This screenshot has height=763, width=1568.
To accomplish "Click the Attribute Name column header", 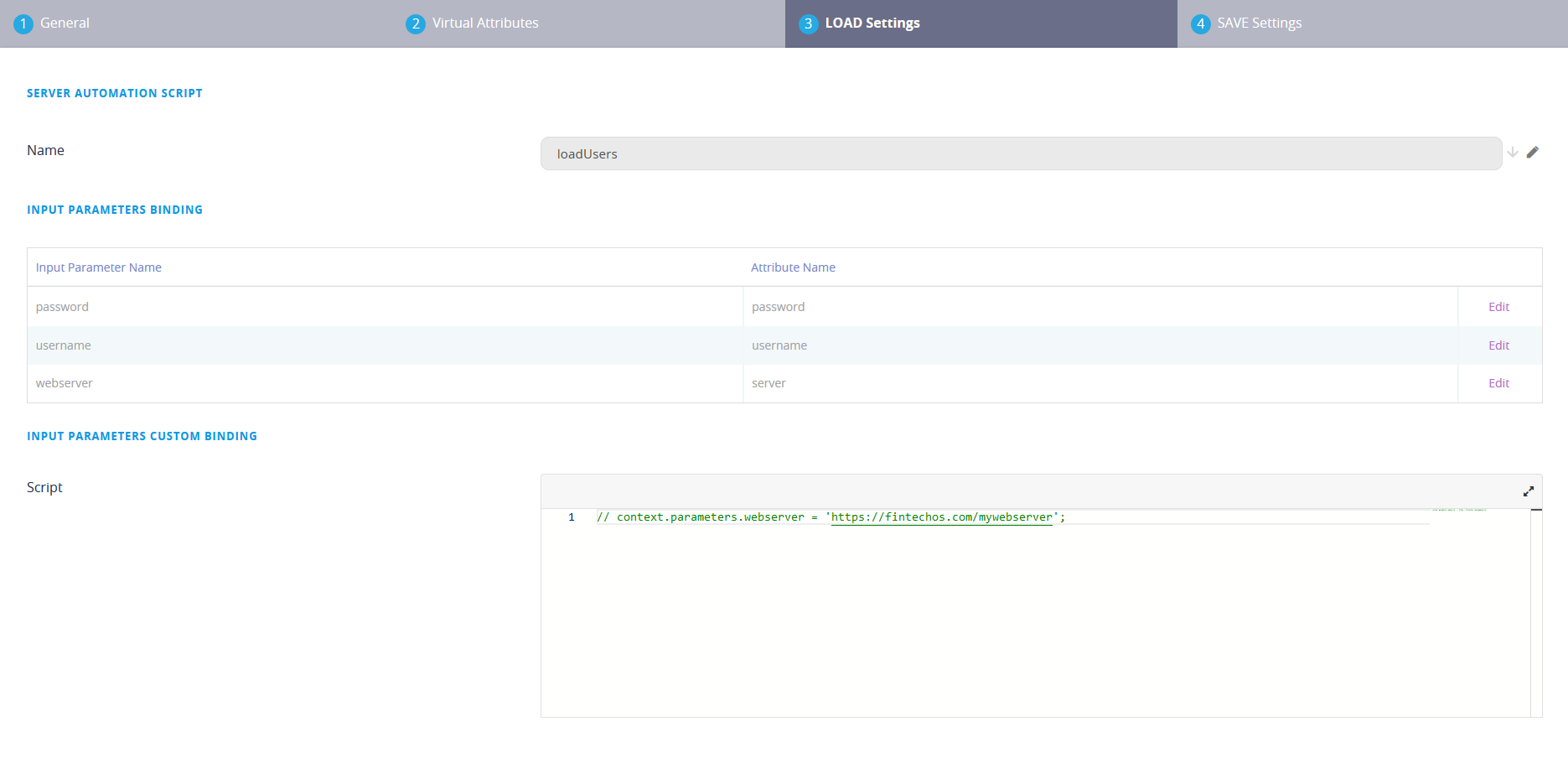I will pos(793,267).
